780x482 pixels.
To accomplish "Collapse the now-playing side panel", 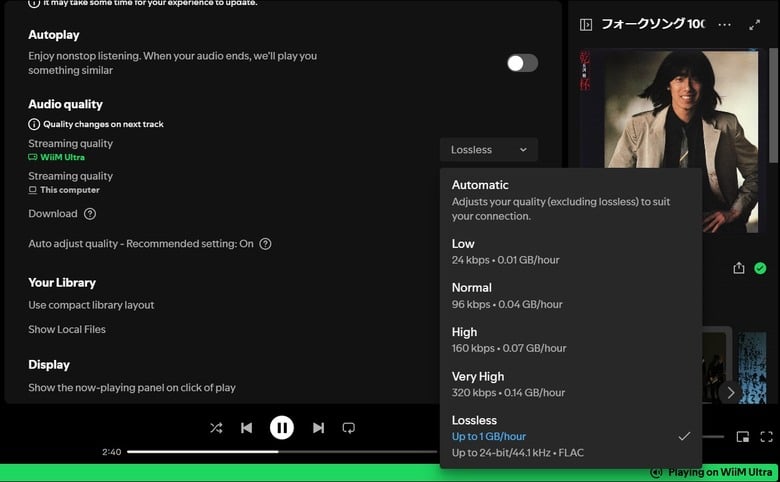I will (x=586, y=24).
